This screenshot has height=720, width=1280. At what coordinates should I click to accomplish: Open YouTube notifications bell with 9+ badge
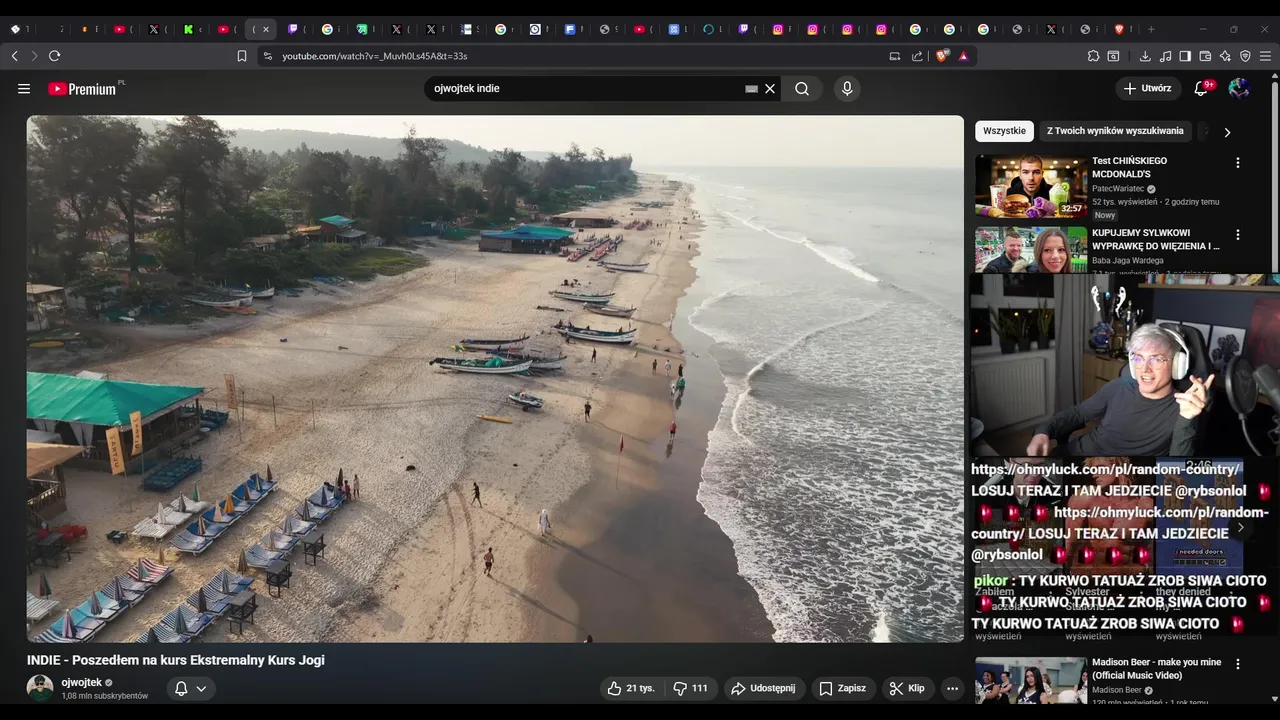click(1203, 88)
